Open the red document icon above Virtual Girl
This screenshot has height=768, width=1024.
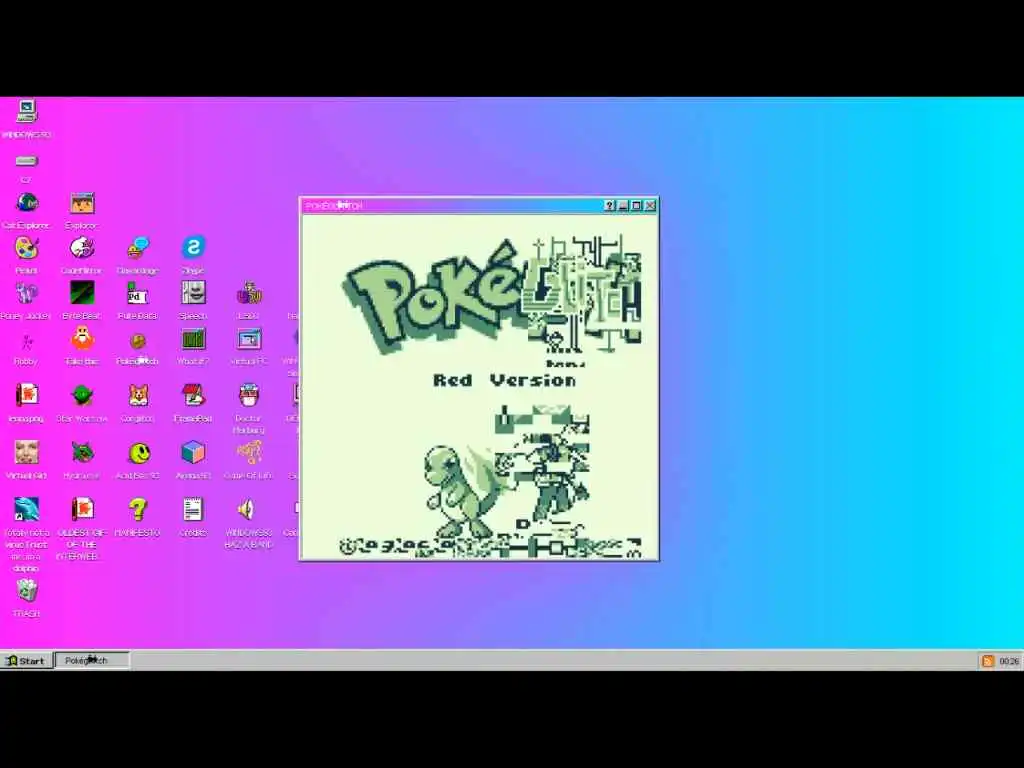tap(27, 395)
